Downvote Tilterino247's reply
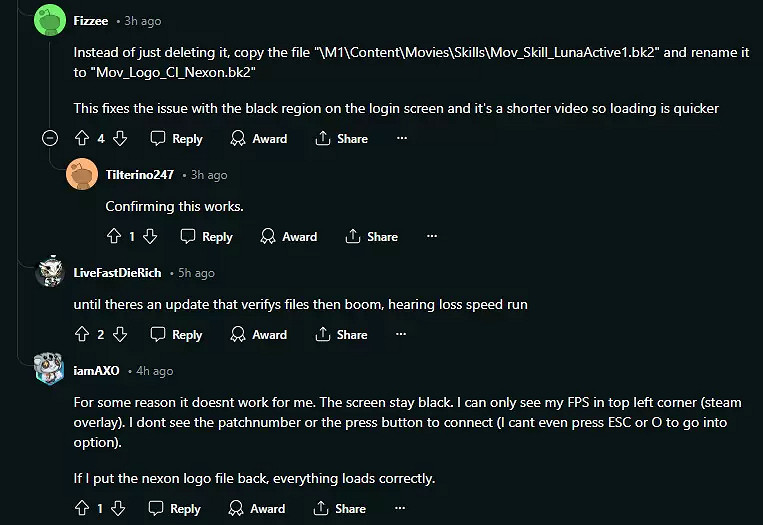The image size is (763, 525). [150, 237]
